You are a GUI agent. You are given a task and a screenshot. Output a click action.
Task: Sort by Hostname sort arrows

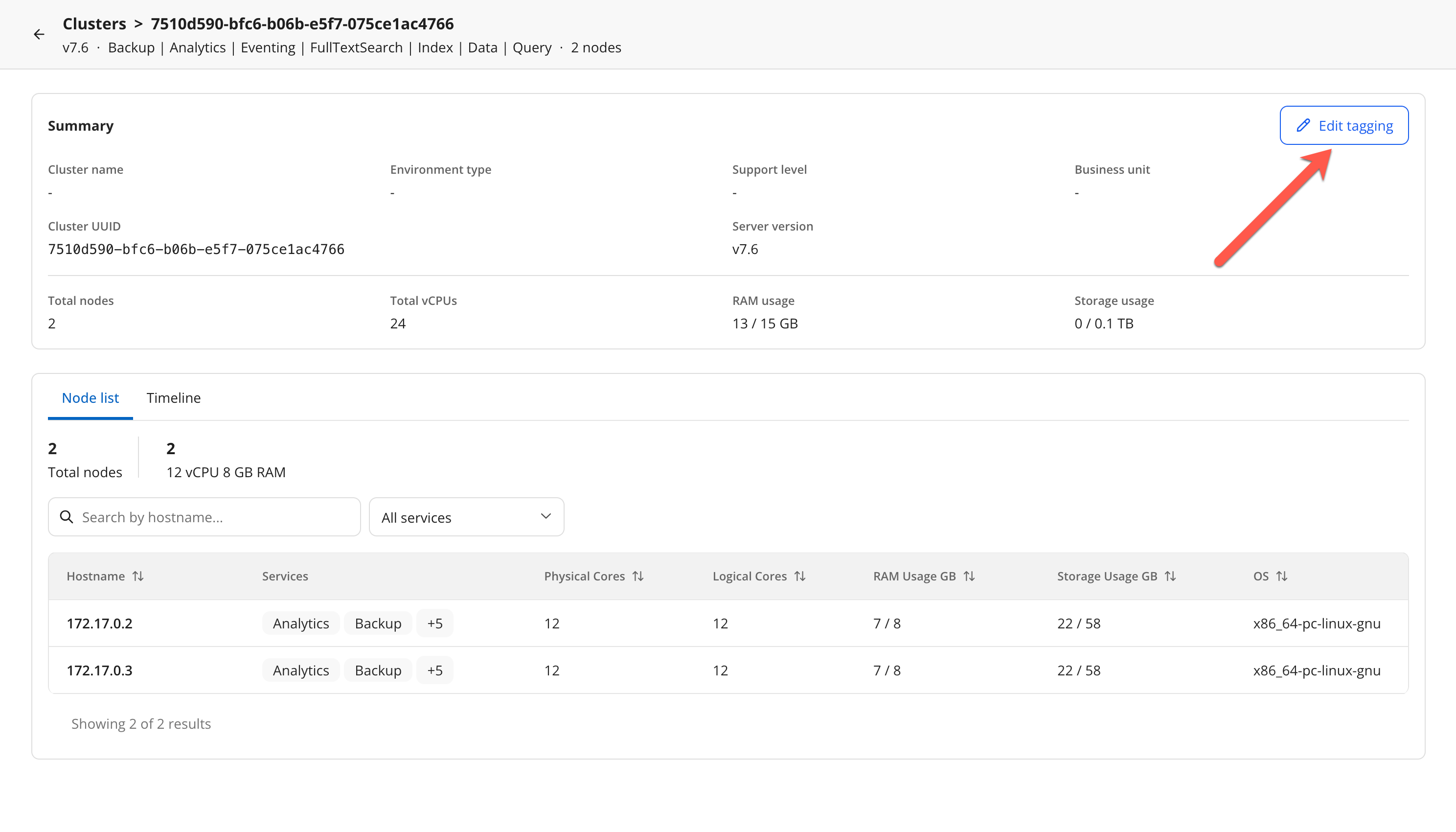pos(138,576)
